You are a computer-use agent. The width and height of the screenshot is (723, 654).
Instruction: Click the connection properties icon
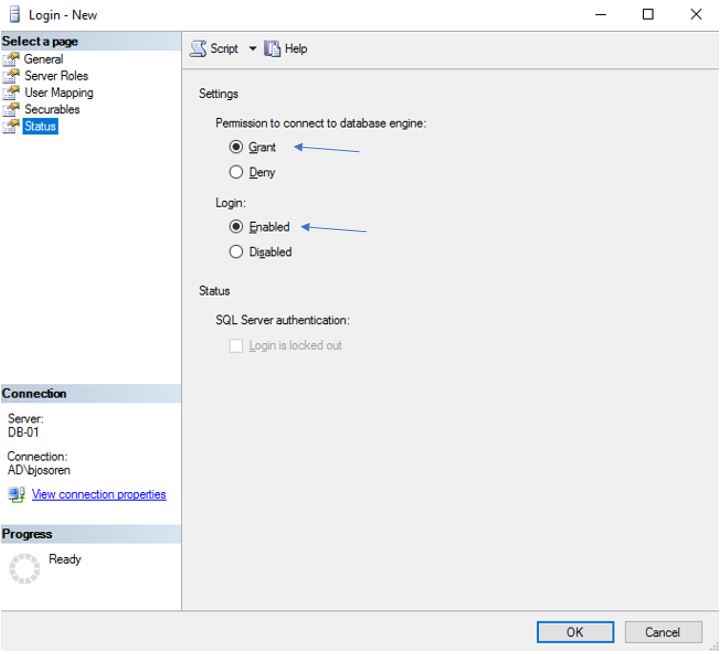coord(16,495)
